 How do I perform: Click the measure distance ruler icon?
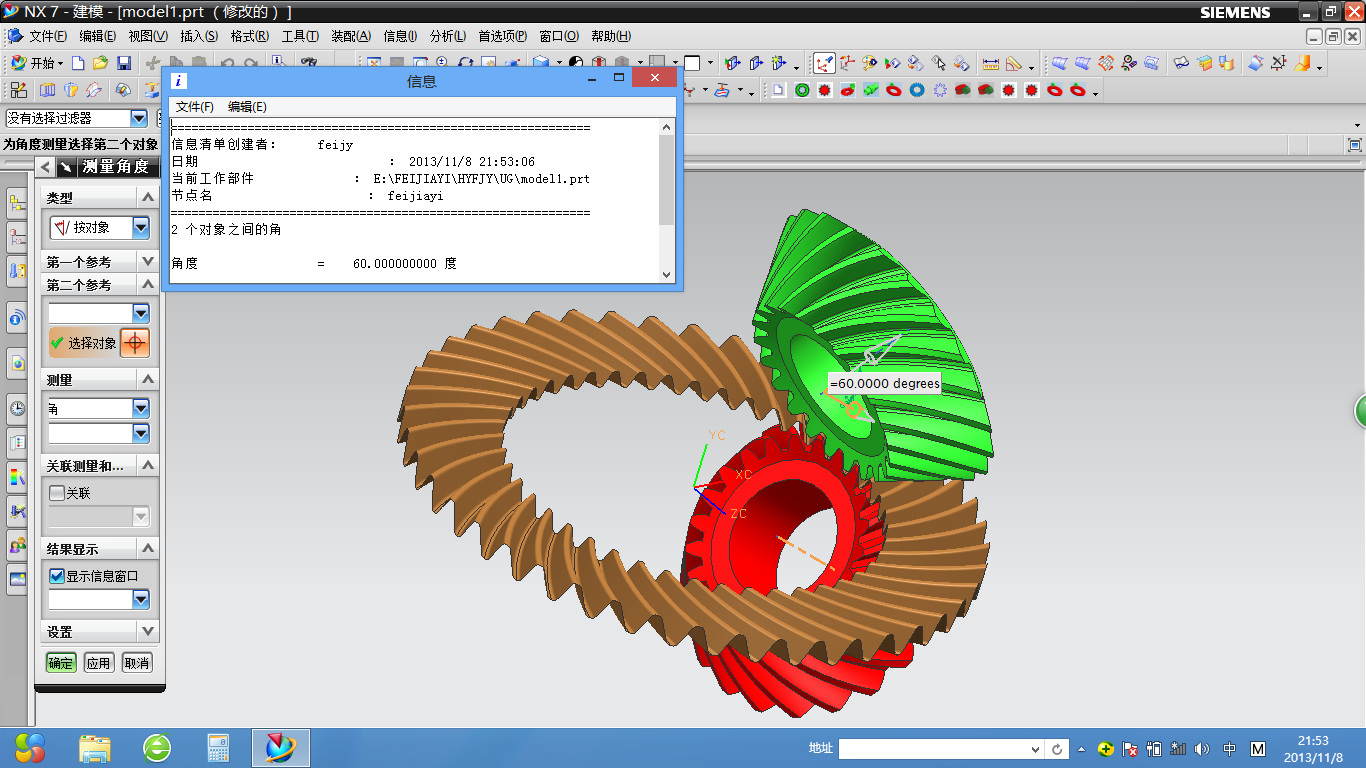coord(991,63)
